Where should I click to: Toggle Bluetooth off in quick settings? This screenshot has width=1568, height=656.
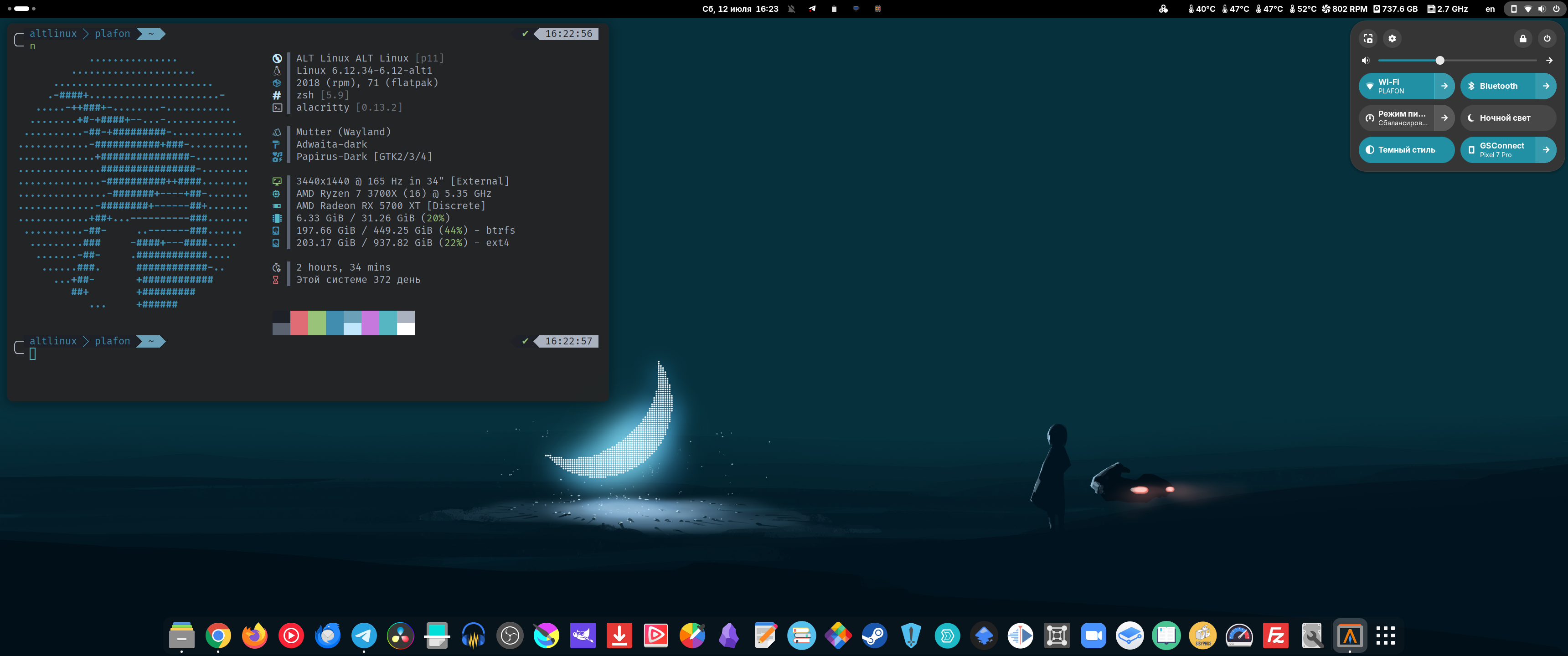tap(1498, 86)
